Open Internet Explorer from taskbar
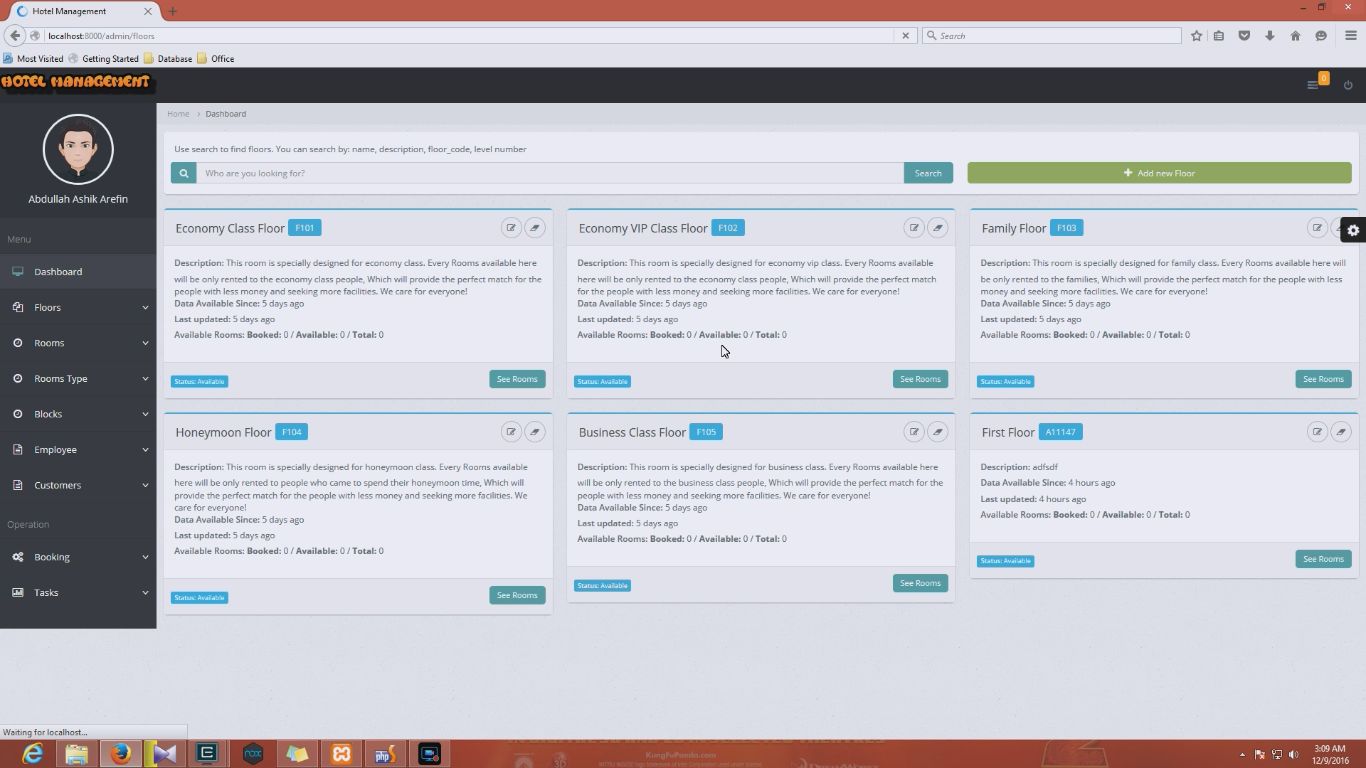Screen dimensions: 1366x768 32,754
